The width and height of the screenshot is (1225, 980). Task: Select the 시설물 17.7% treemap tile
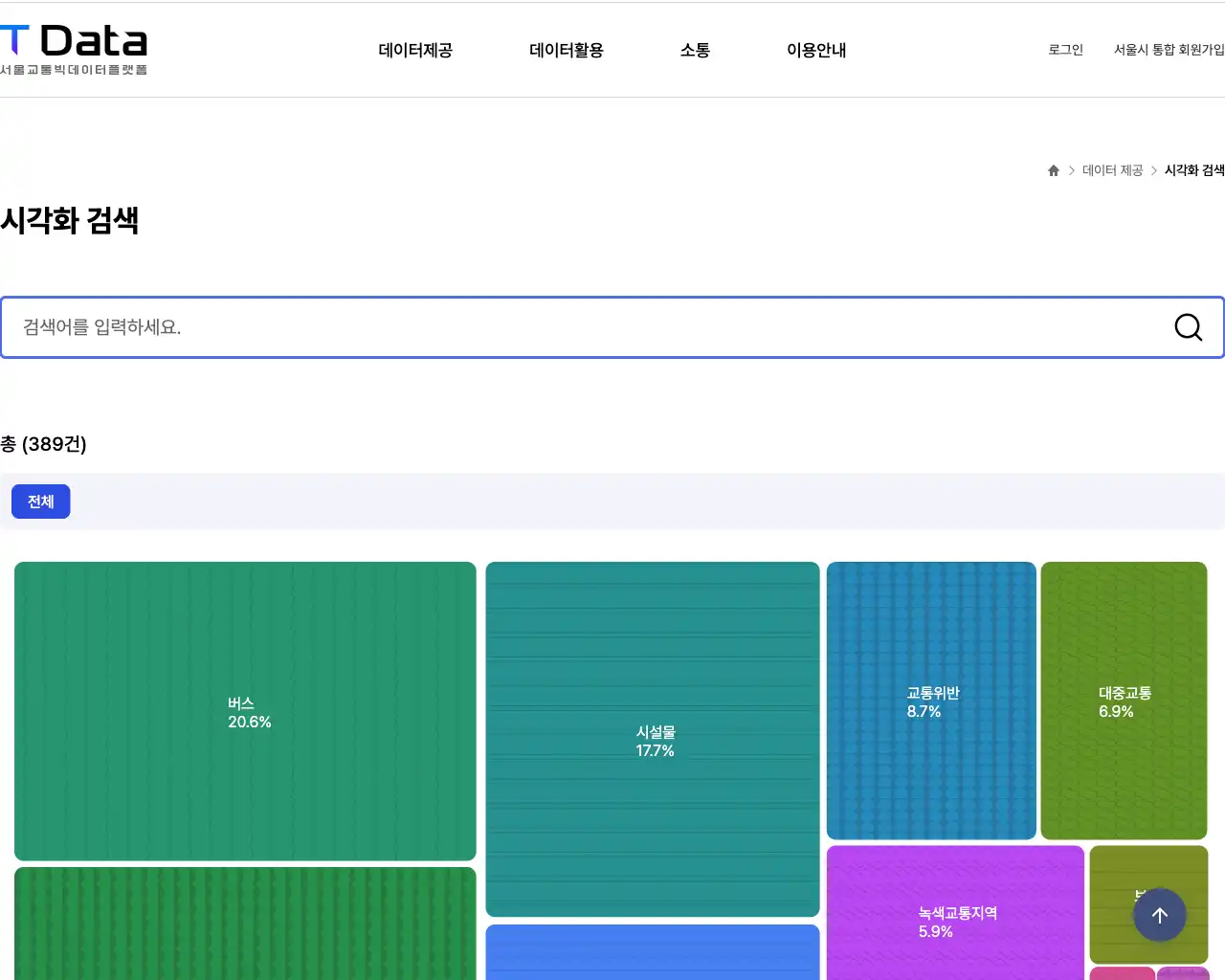click(652, 739)
